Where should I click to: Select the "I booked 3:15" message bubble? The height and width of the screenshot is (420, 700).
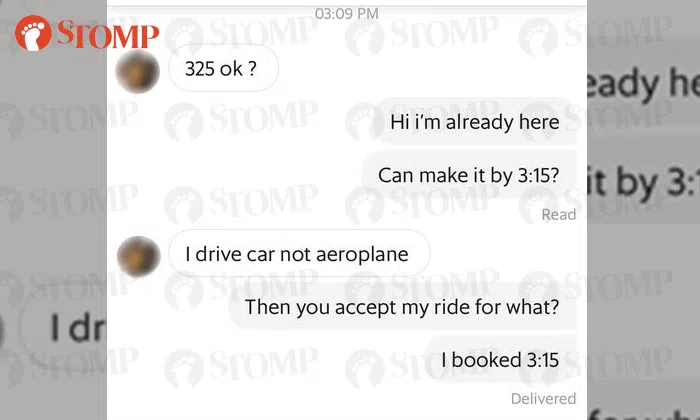pyautogui.click(x=507, y=359)
